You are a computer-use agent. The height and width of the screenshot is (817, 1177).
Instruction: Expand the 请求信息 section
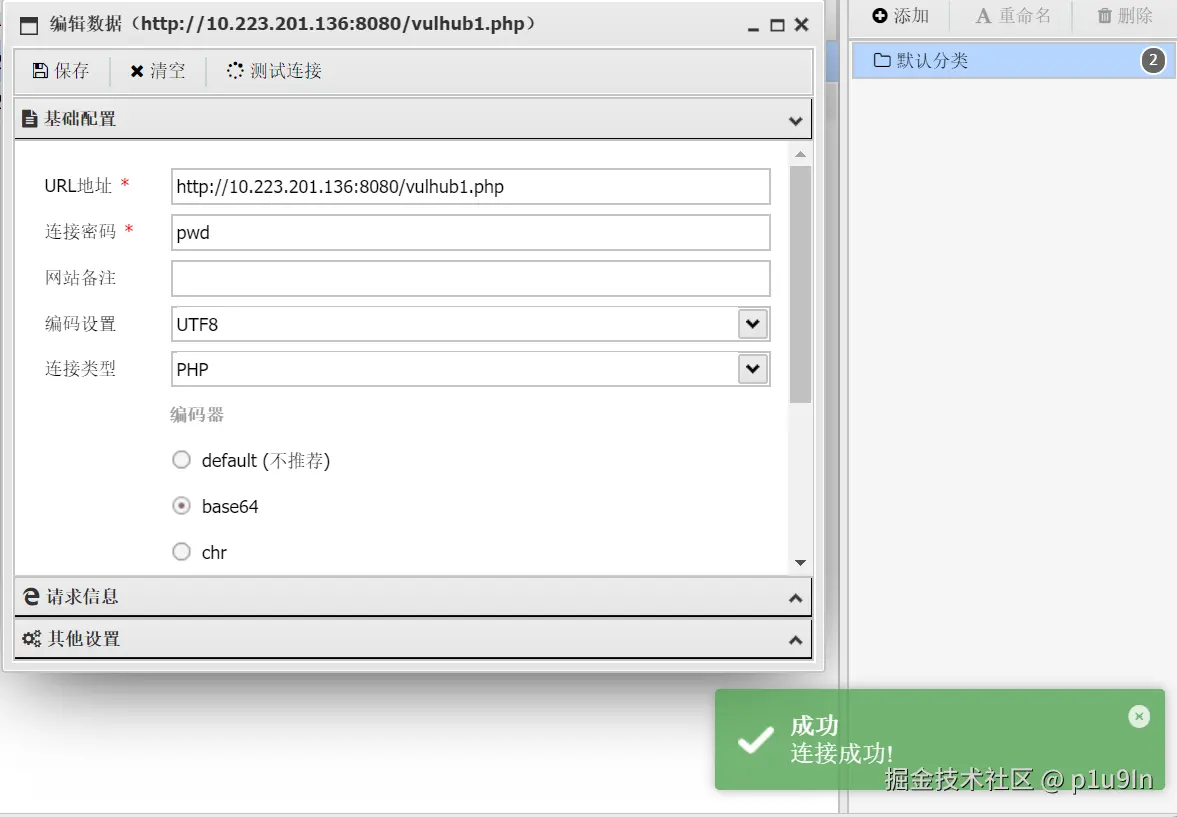pos(413,597)
